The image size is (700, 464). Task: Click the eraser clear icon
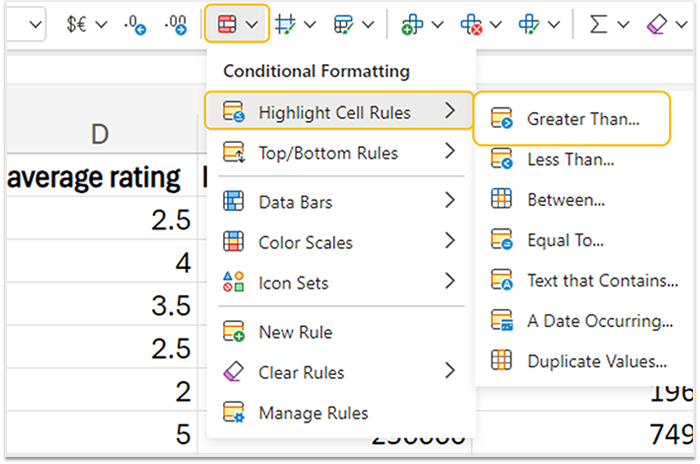pos(657,22)
